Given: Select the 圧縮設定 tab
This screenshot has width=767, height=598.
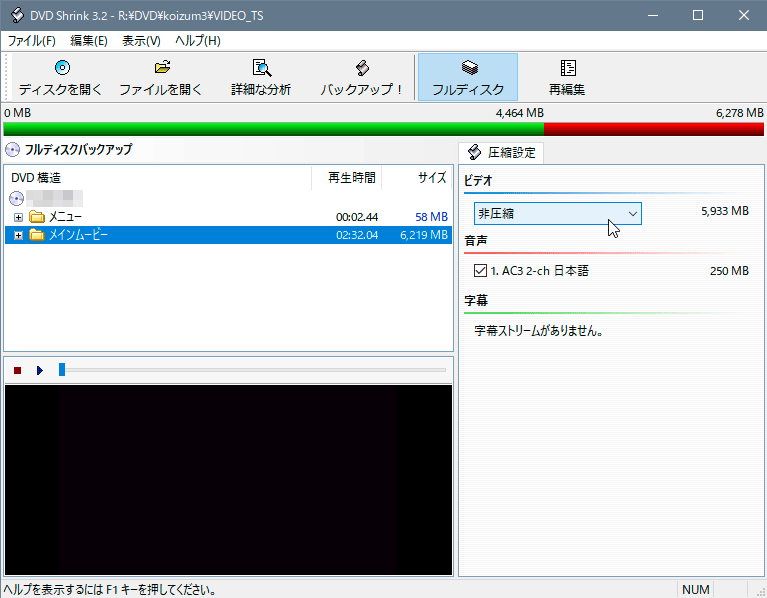Looking at the screenshot, I should [501, 153].
